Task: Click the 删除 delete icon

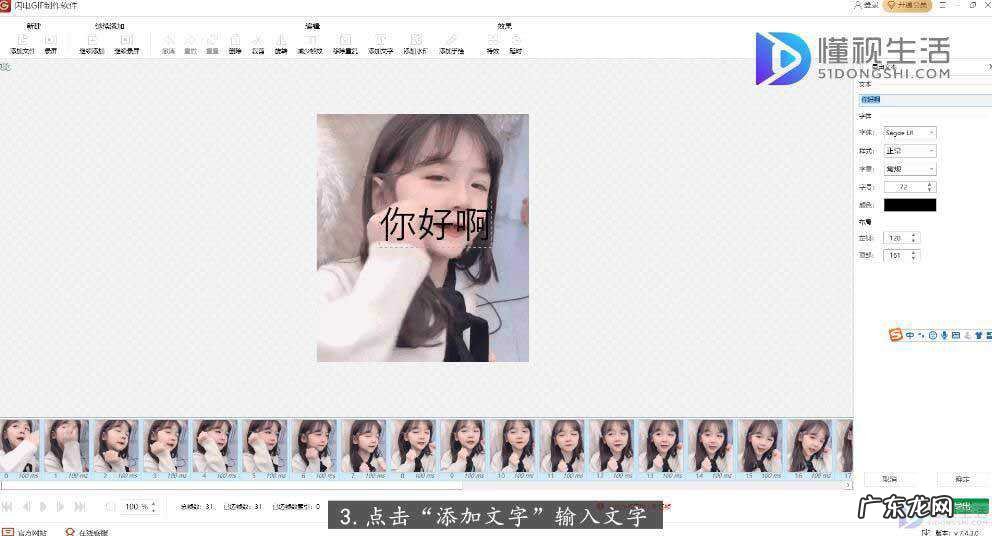Action: (x=235, y=40)
